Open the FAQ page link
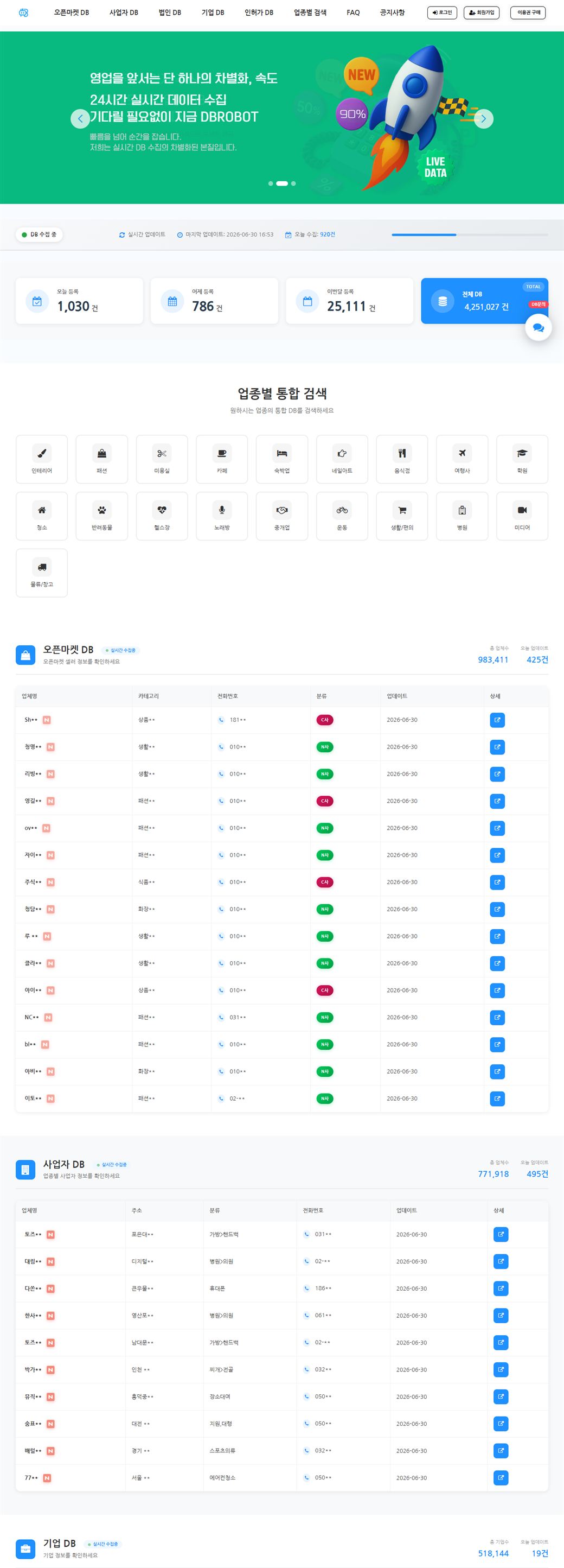 click(x=353, y=12)
